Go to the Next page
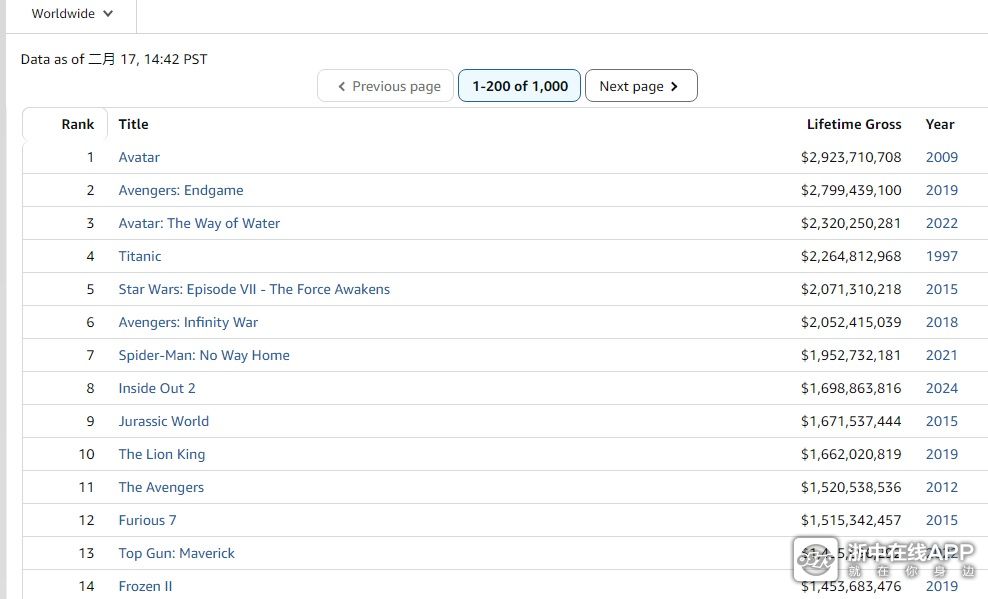This screenshot has height=599, width=988. [640, 86]
